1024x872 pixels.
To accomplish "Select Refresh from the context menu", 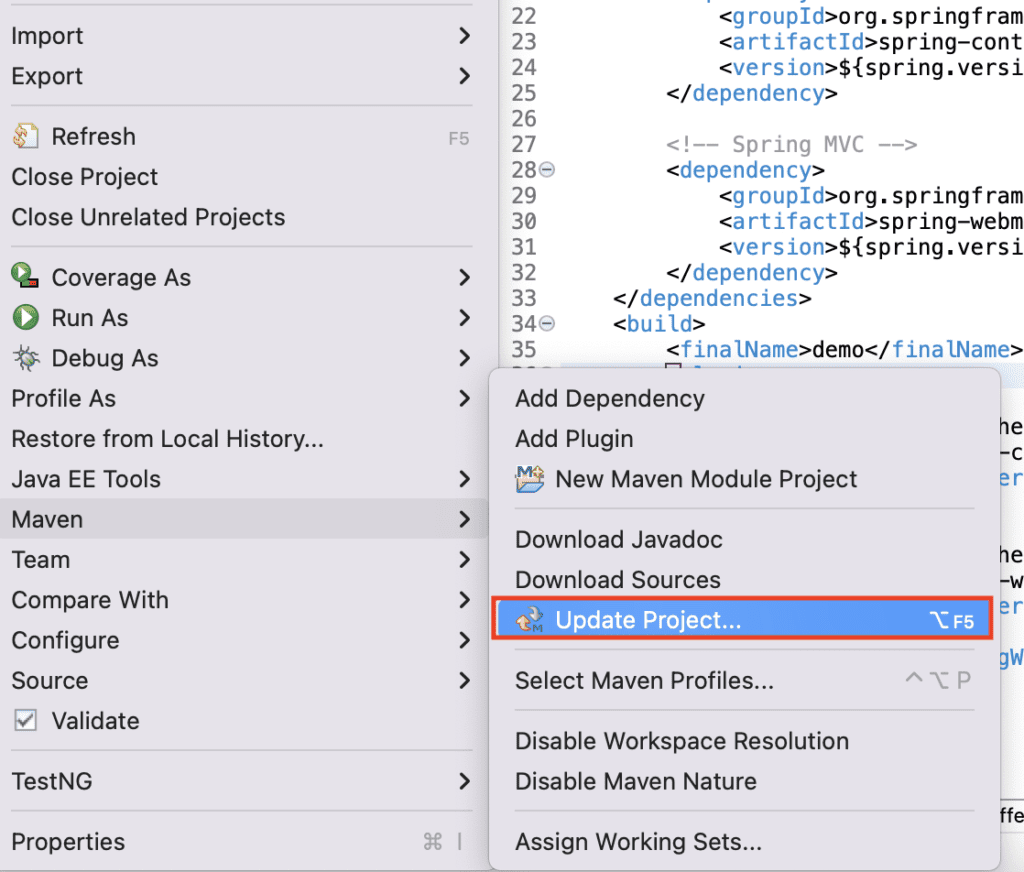I will coord(242,137).
